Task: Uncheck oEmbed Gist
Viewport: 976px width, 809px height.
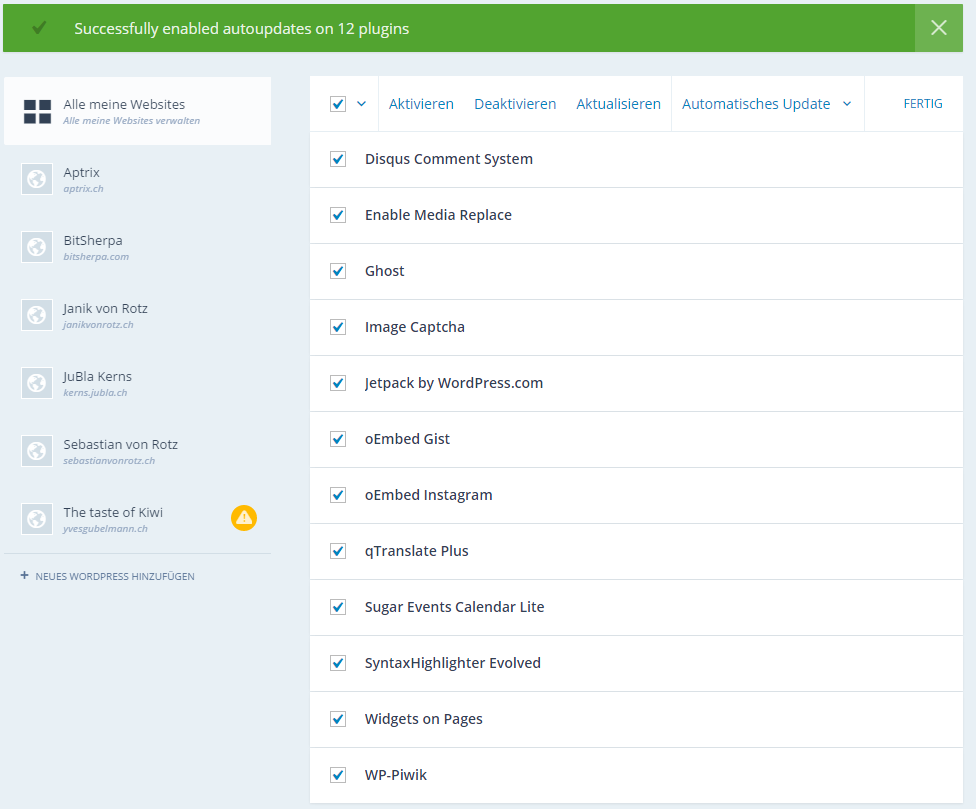Action: 338,439
